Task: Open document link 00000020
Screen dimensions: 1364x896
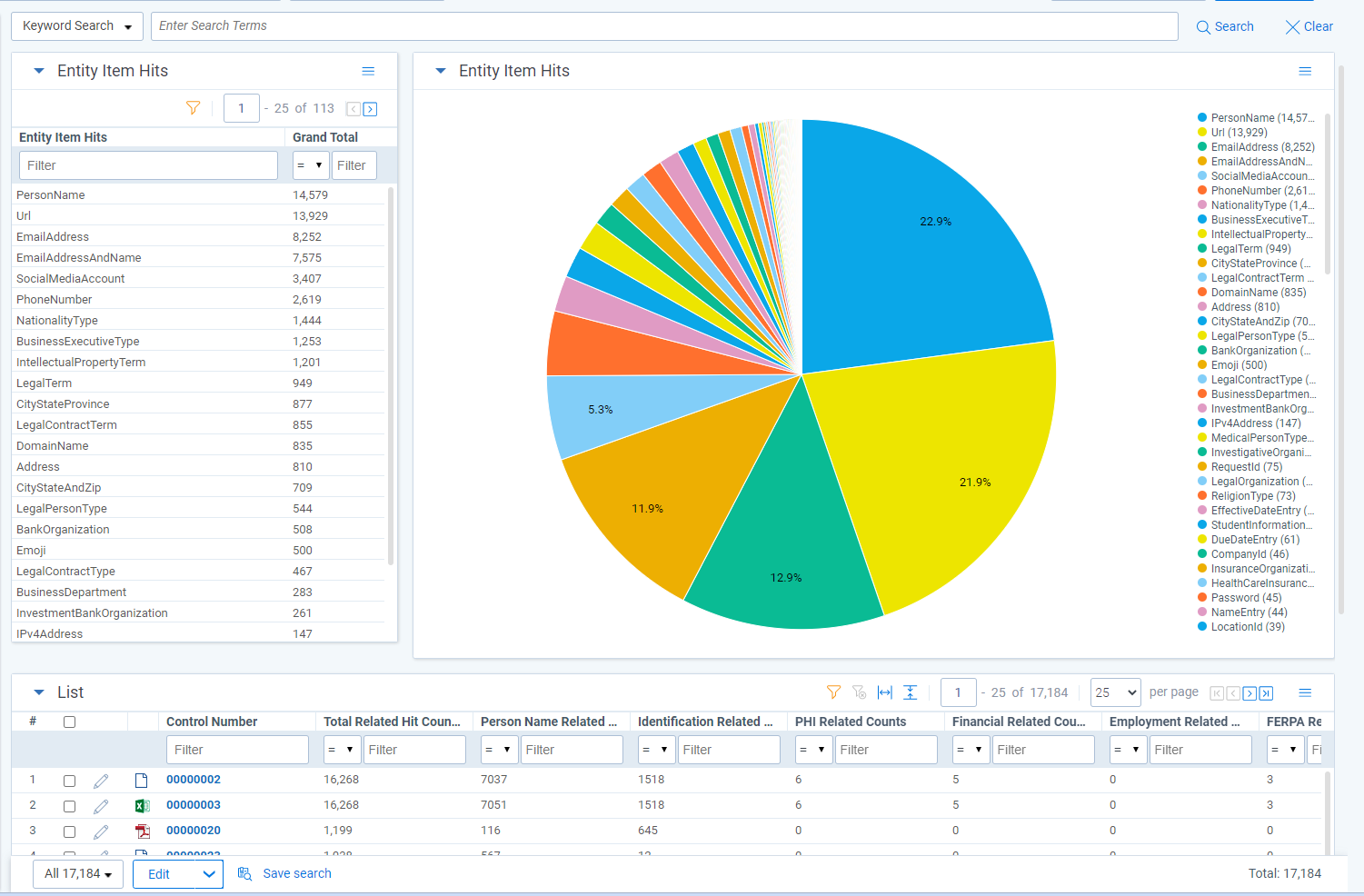Action: coord(194,831)
